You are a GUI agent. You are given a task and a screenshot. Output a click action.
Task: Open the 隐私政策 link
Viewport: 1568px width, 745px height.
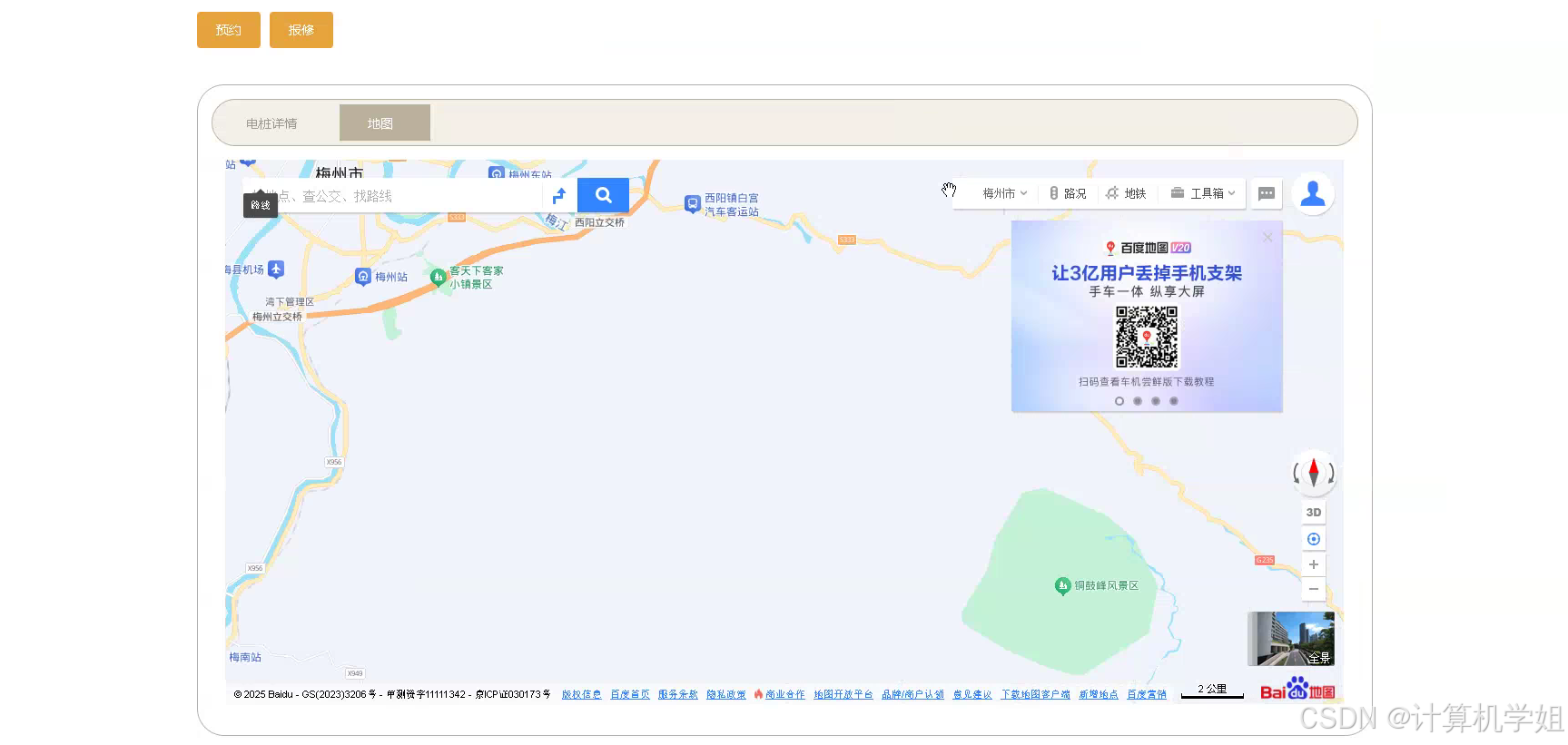pyautogui.click(x=726, y=694)
